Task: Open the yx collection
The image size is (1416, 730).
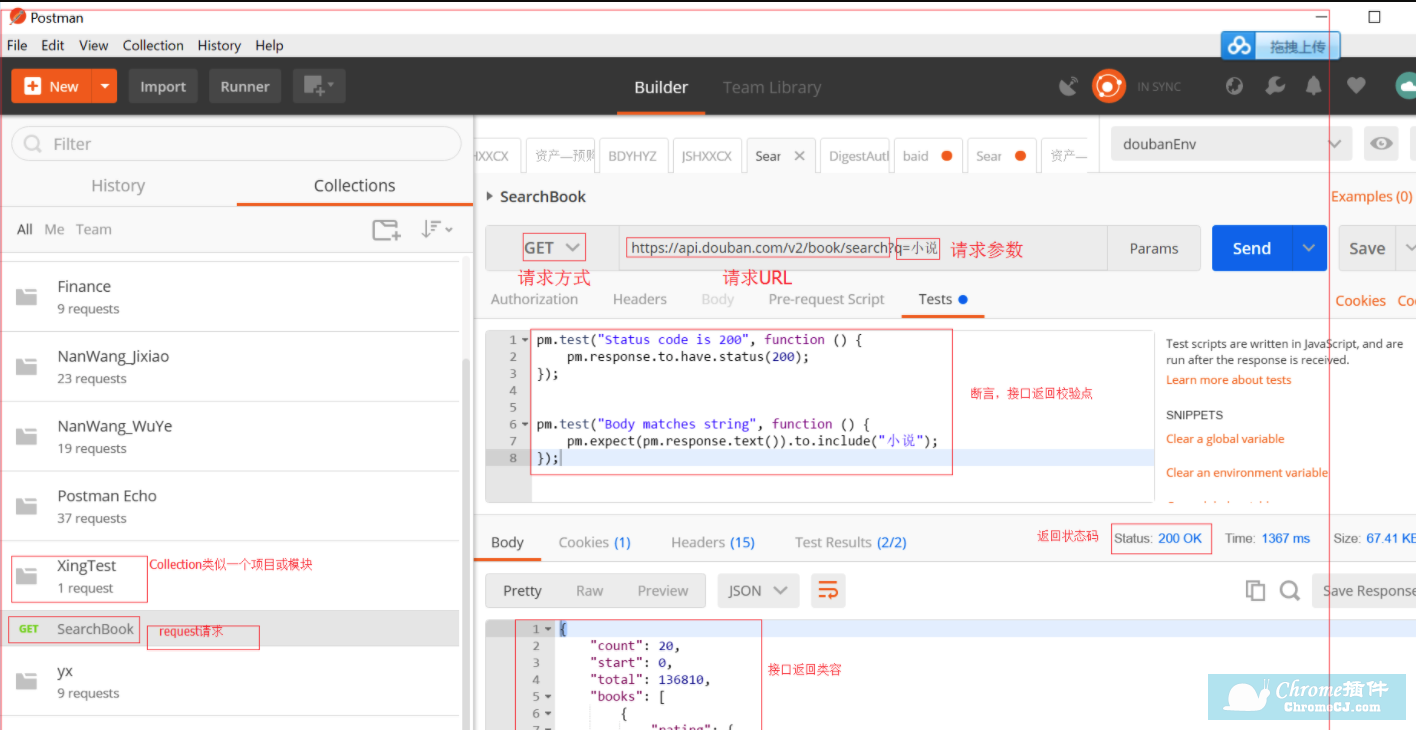Action: 230,681
